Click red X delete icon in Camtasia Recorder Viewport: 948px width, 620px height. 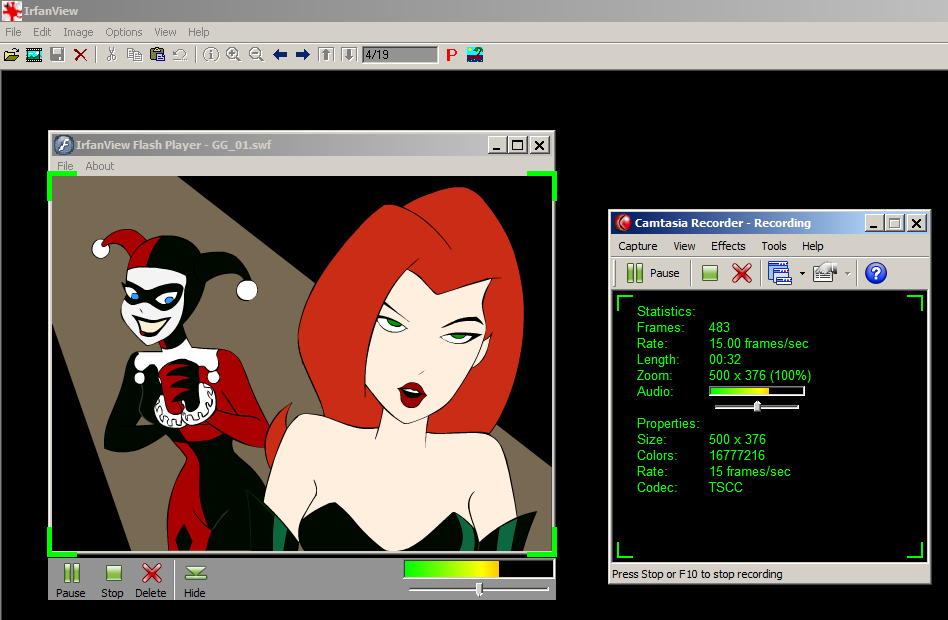pos(742,273)
